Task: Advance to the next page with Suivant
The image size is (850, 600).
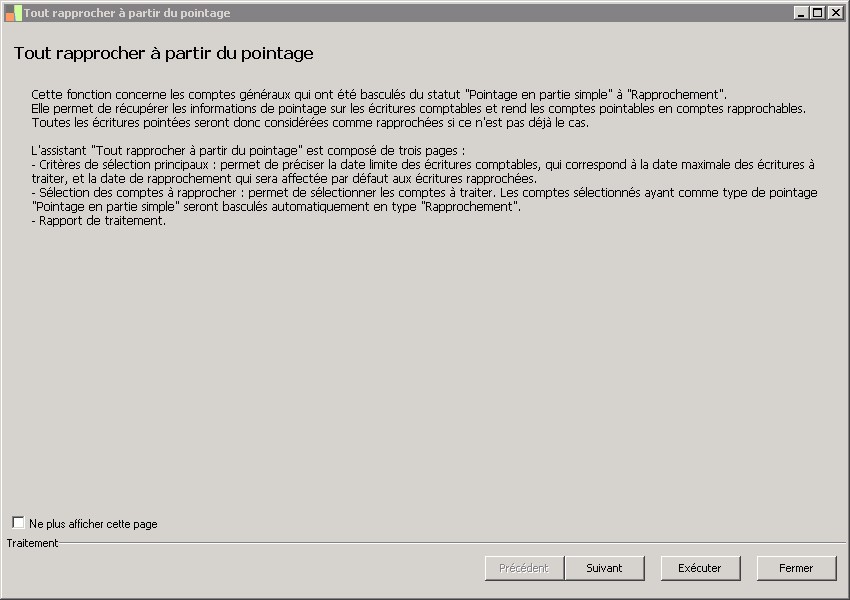Action: (x=604, y=568)
